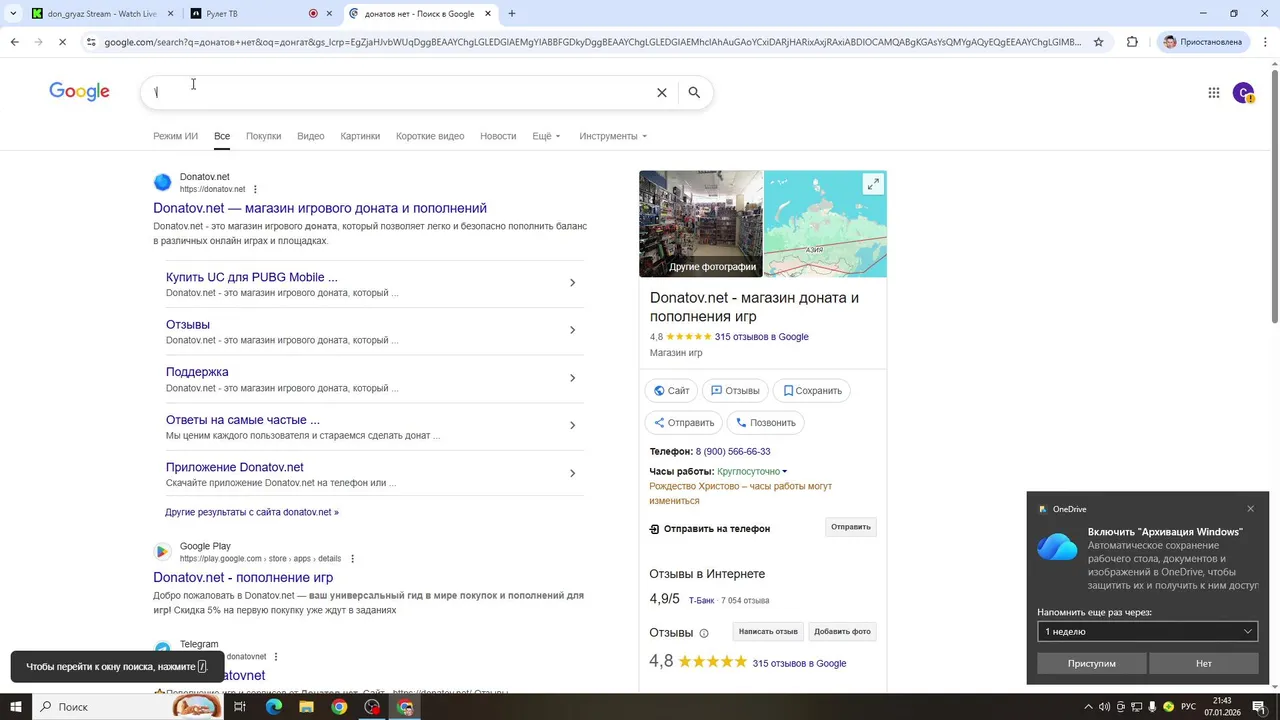
Task: Stop page loading with the X button
Action: tap(62, 42)
